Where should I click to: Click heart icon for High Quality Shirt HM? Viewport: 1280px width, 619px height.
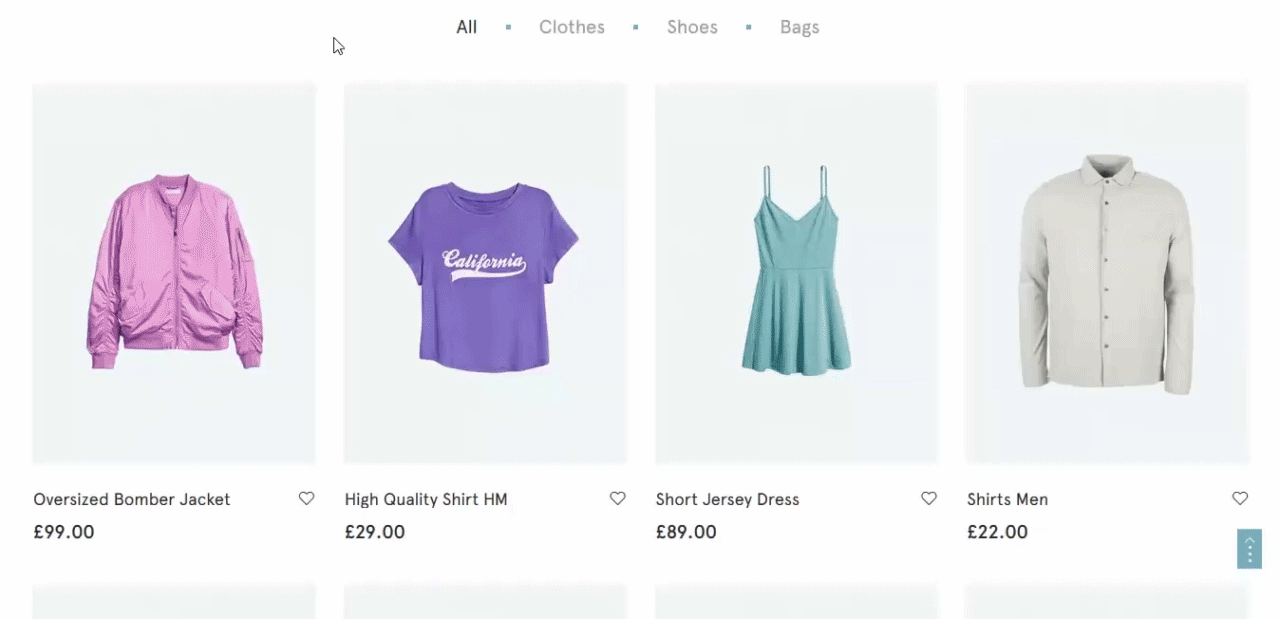coord(618,498)
